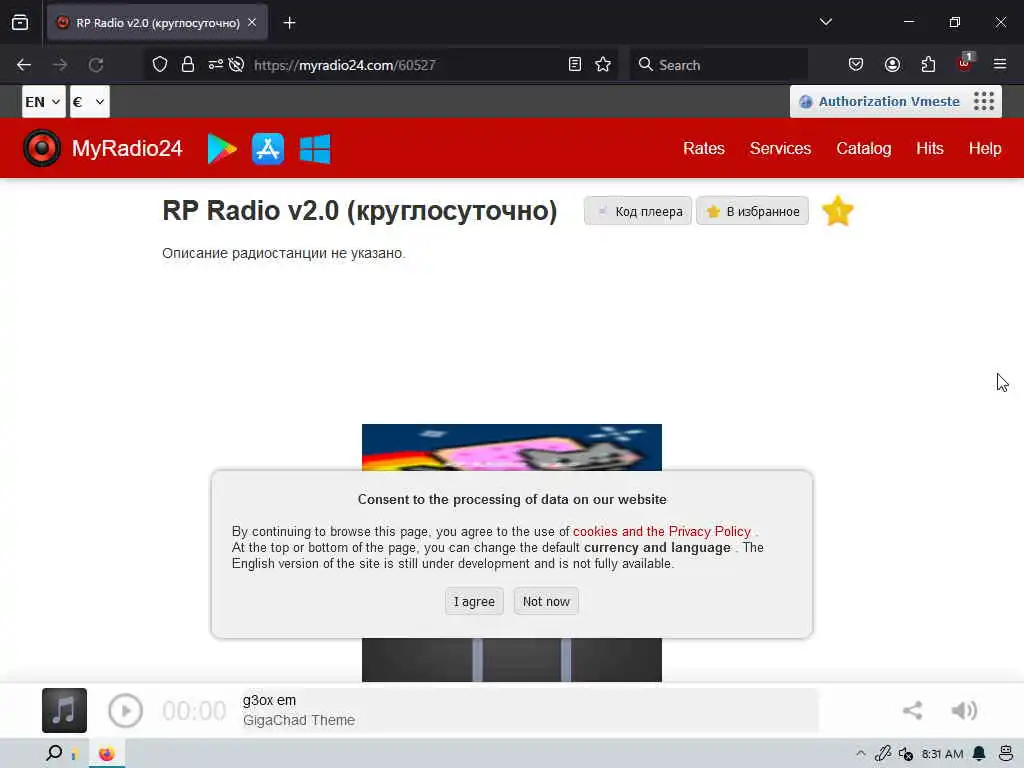Click the Not now button
The width and height of the screenshot is (1024, 768).
(x=546, y=601)
